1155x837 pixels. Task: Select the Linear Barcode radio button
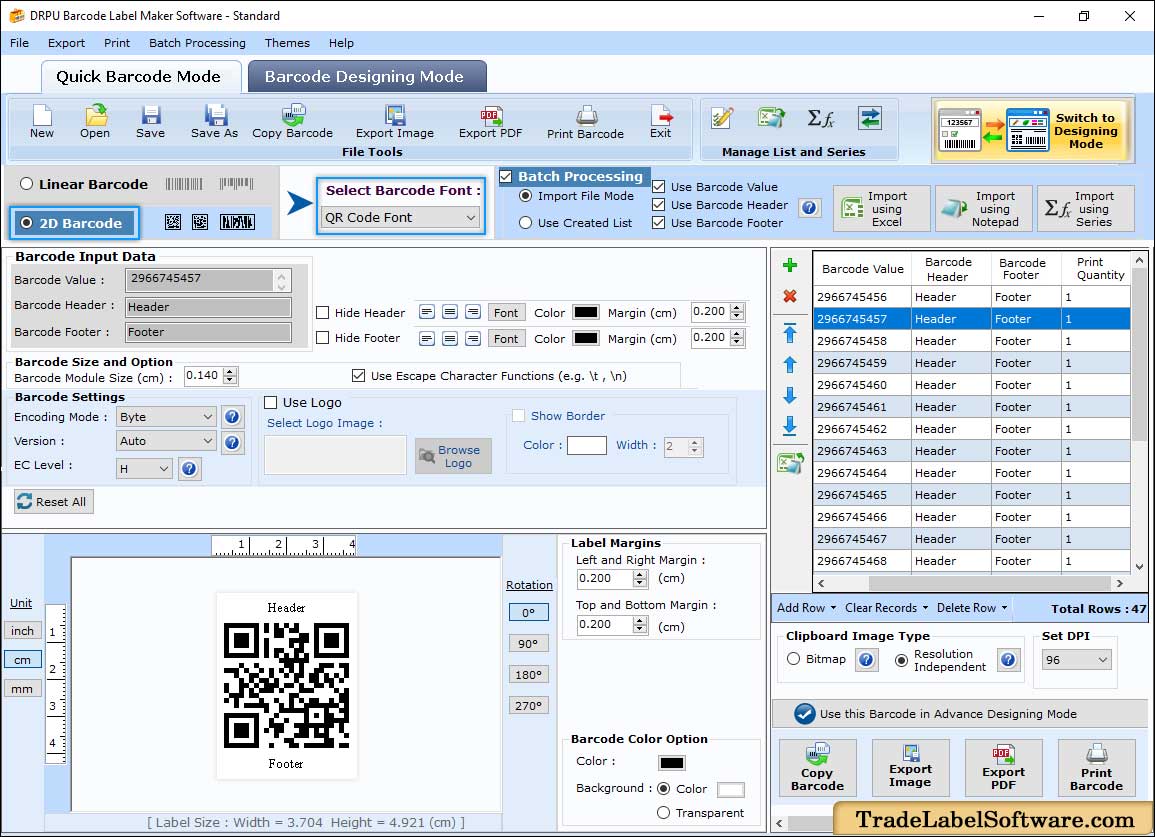point(27,184)
